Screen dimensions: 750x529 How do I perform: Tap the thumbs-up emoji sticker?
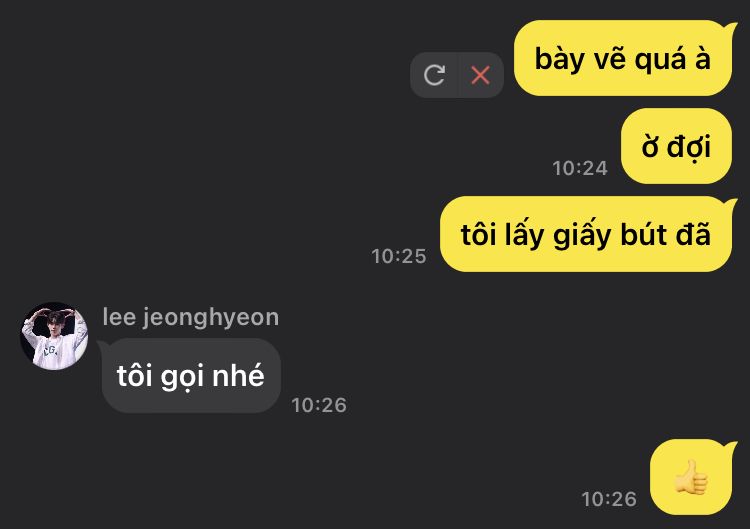pos(691,477)
